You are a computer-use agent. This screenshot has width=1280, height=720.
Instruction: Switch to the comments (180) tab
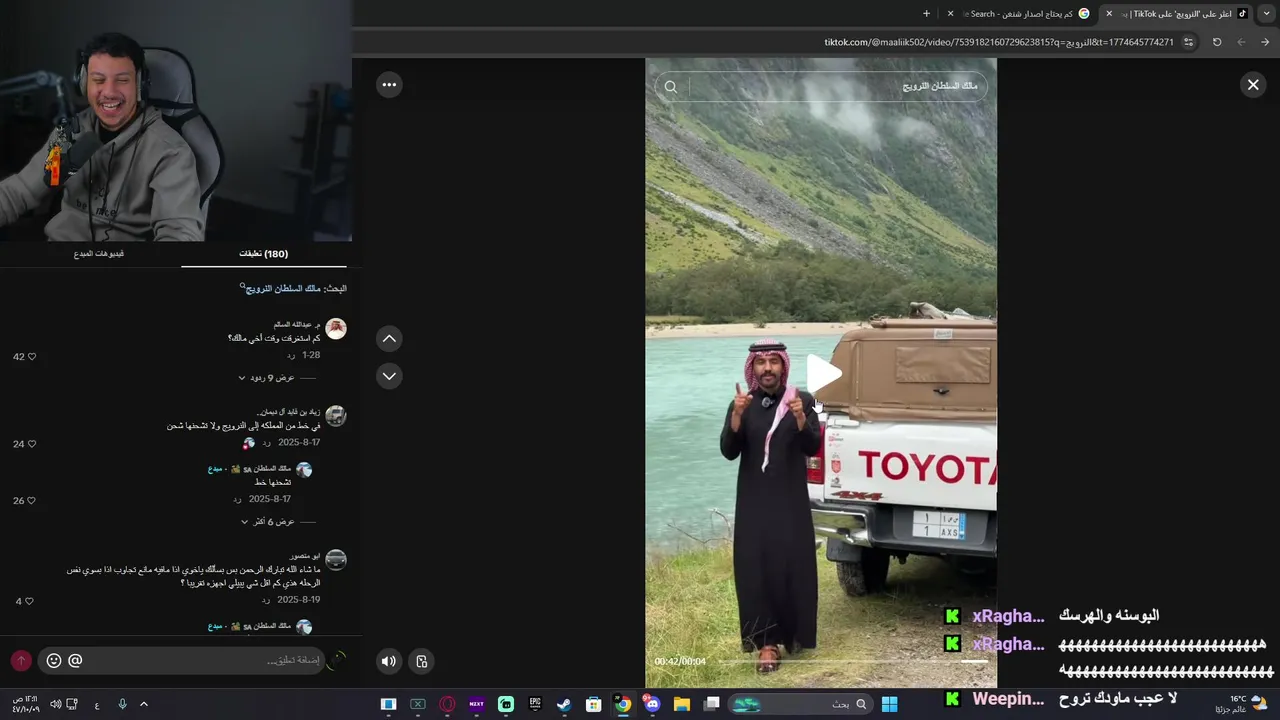264,254
